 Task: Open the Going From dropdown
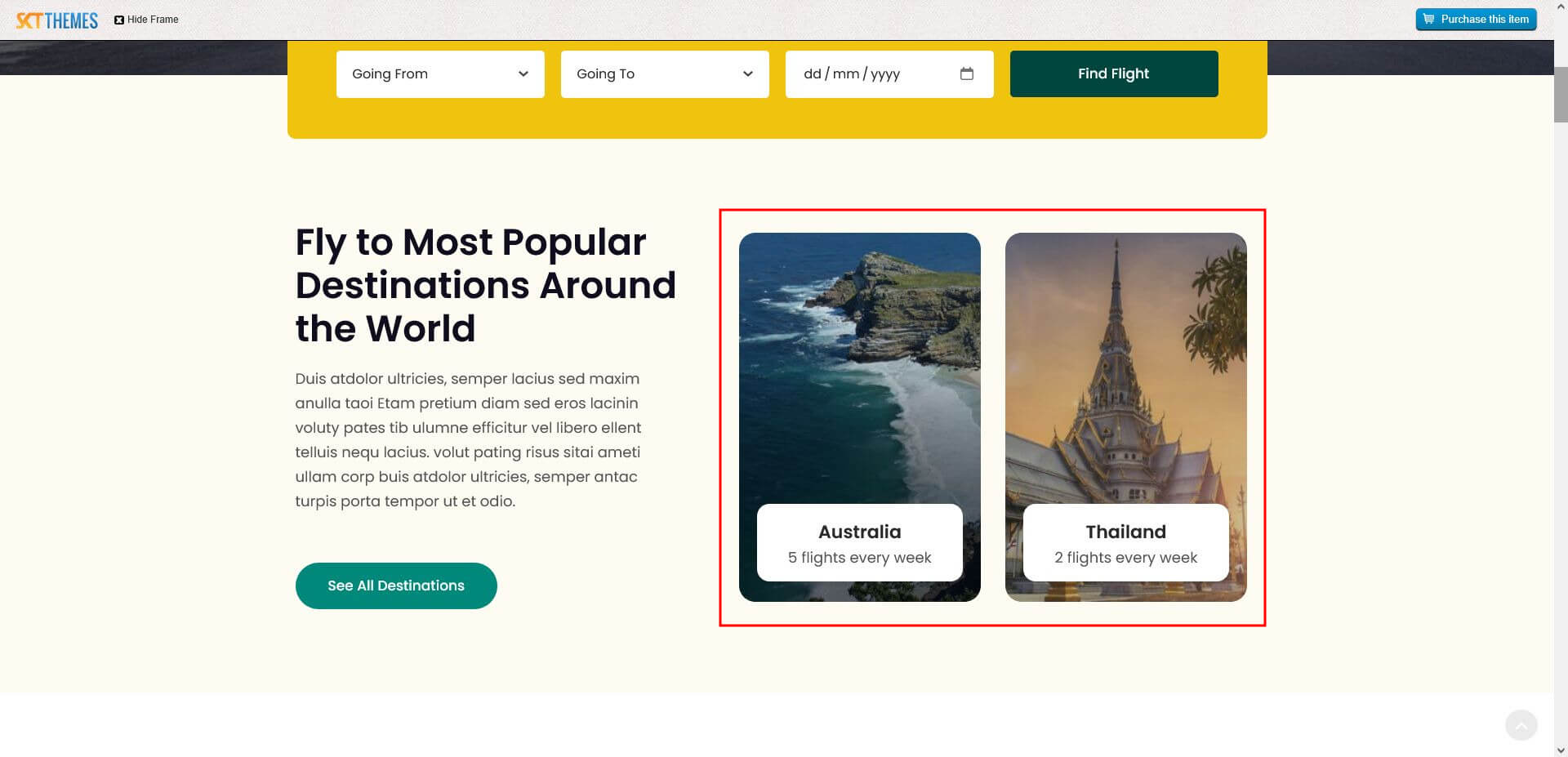point(440,74)
